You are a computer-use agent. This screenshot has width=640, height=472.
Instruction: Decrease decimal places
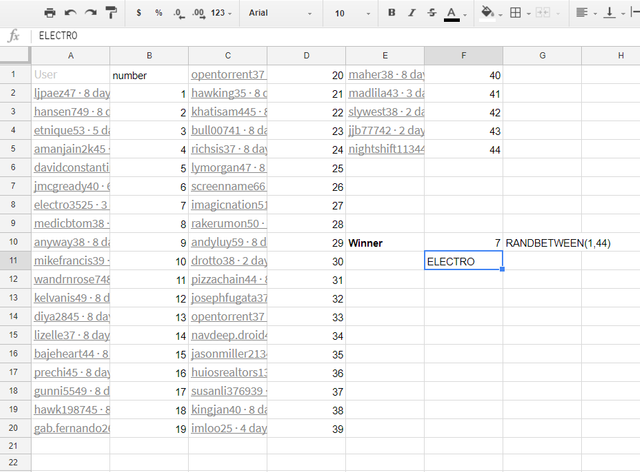(x=177, y=13)
